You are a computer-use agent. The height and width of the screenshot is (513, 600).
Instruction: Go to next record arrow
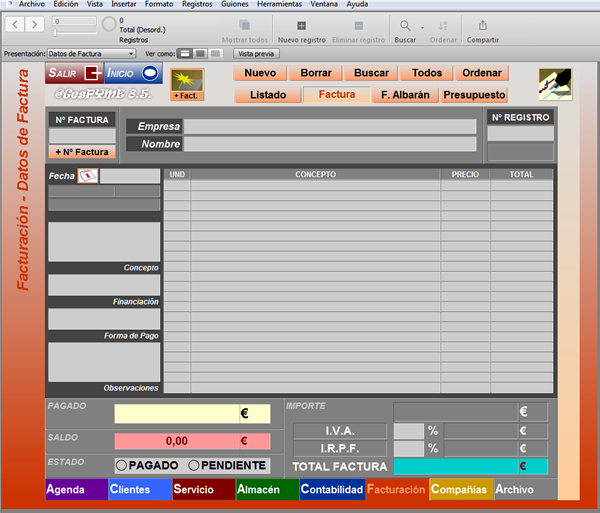35,24
